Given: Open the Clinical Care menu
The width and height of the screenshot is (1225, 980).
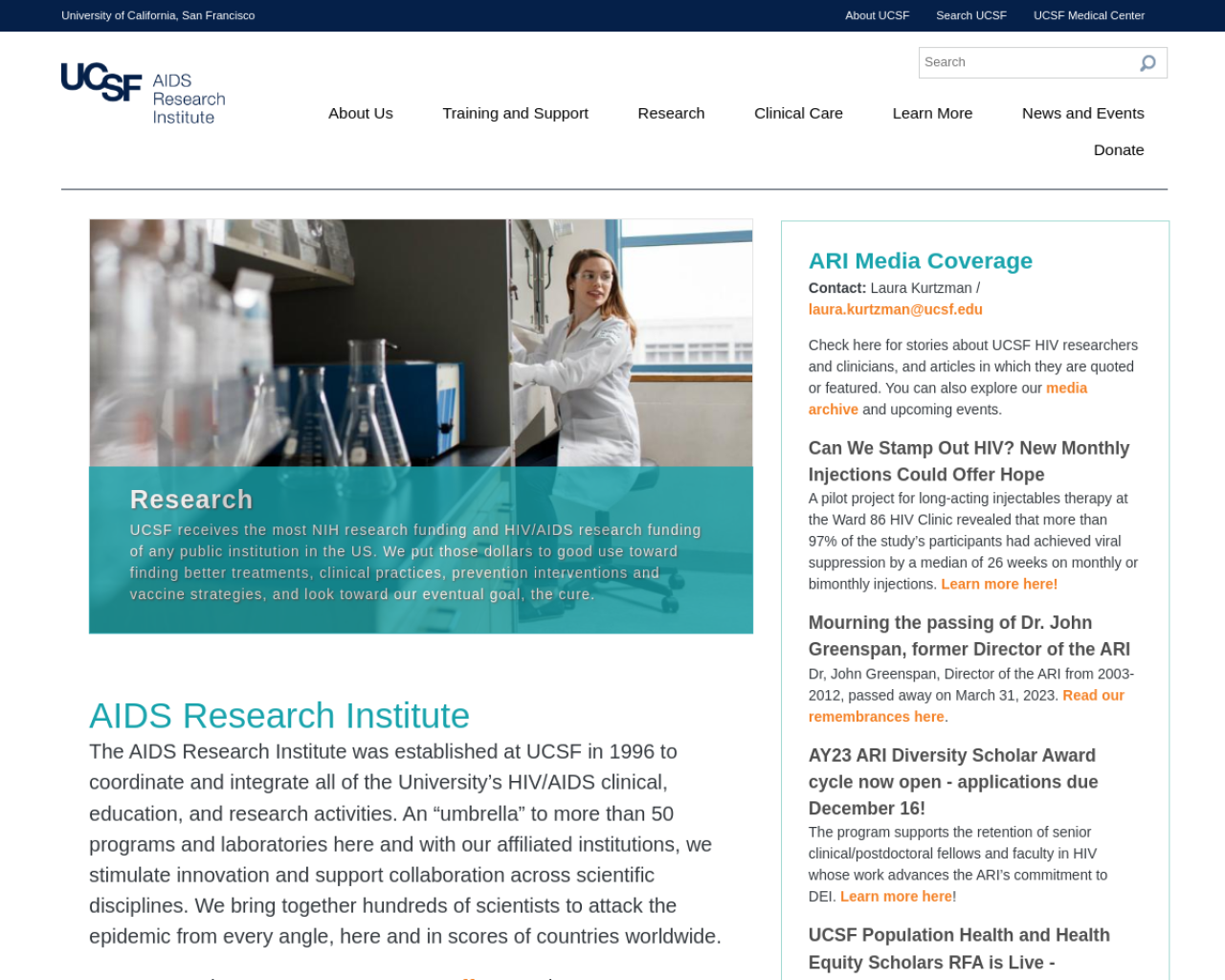Looking at the screenshot, I should 798,113.
